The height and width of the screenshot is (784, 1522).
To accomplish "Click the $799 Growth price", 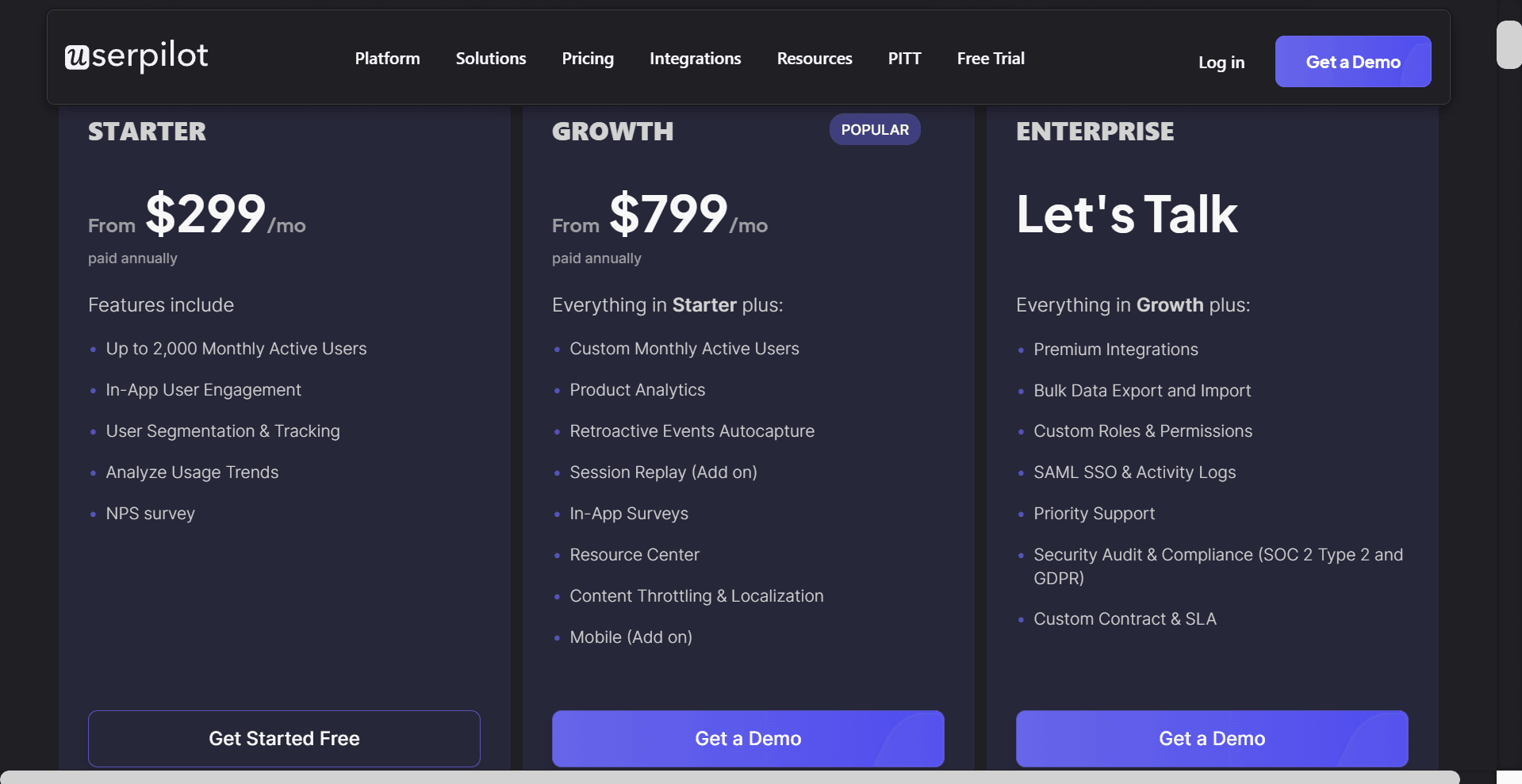I will [669, 214].
